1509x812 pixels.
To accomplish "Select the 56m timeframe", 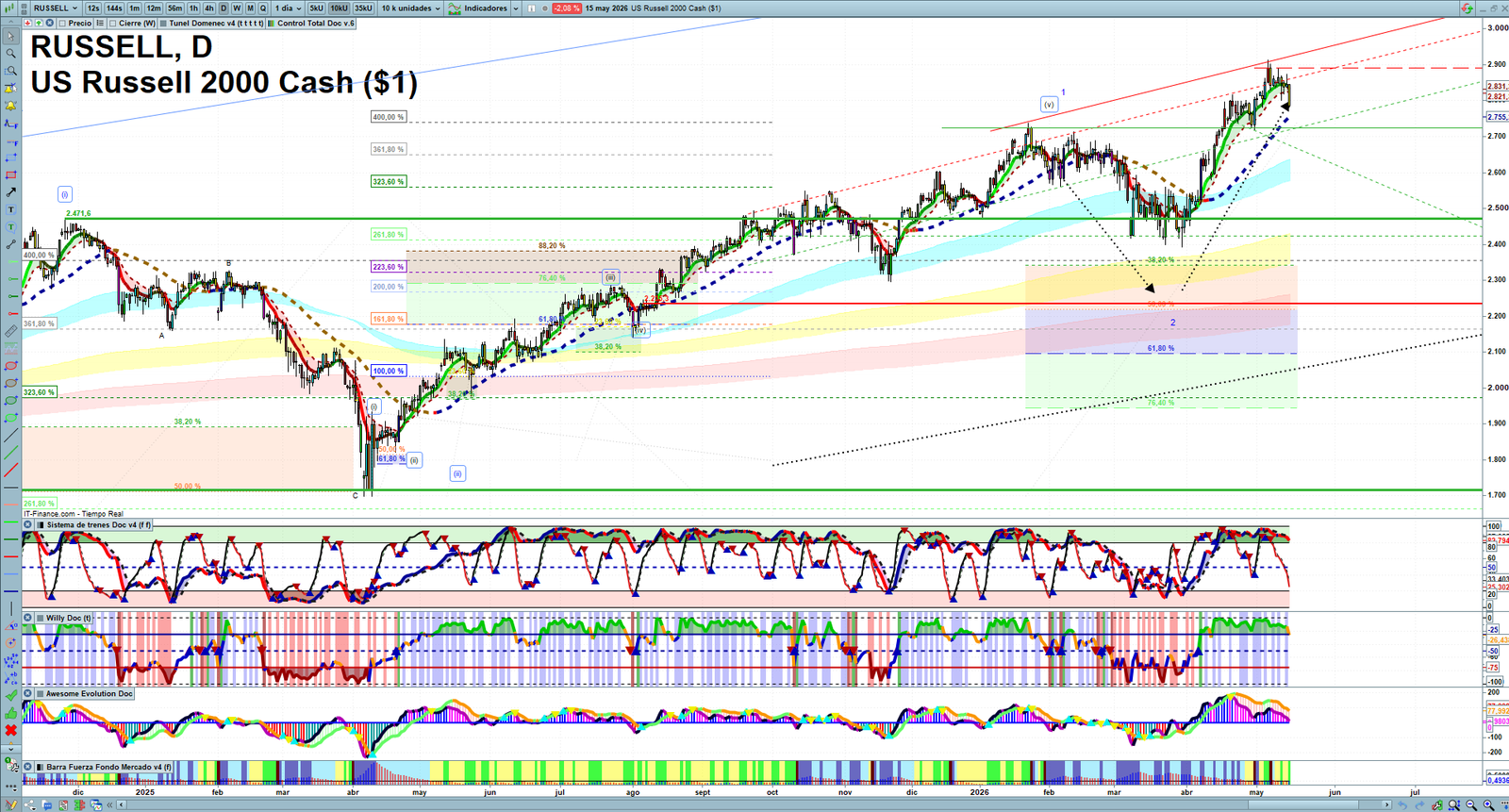I will click(x=175, y=8).
